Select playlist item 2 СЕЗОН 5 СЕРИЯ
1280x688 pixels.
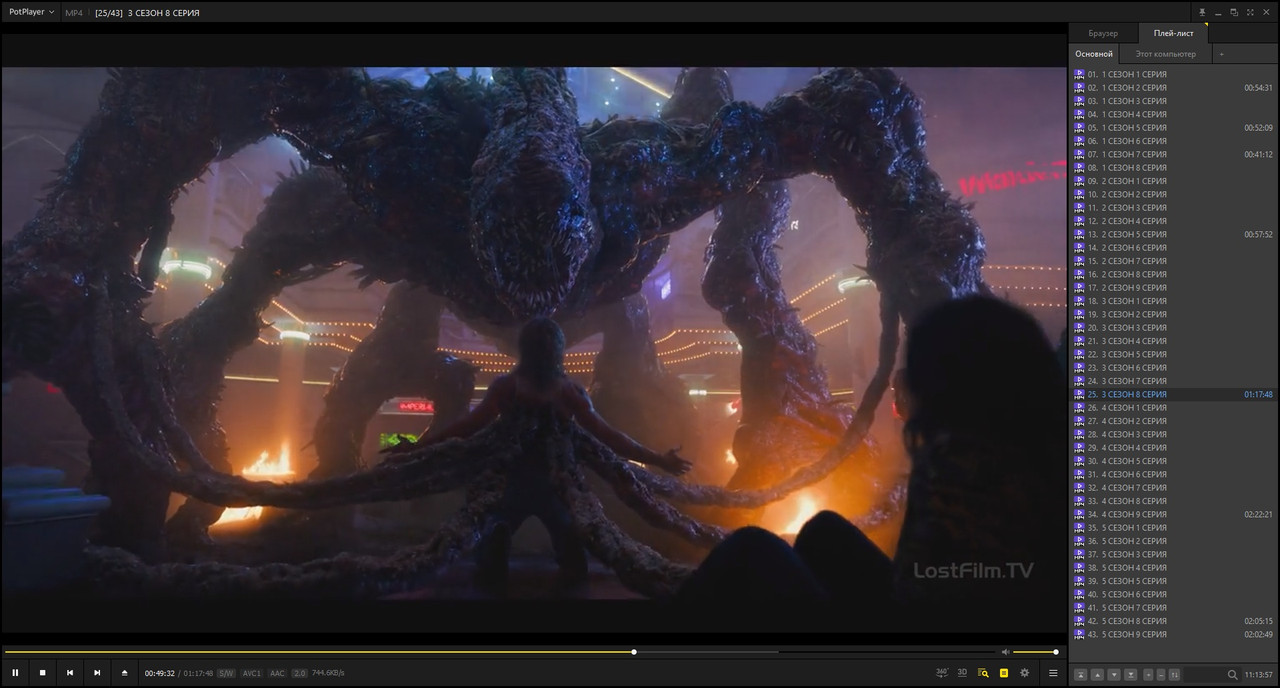[x=1173, y=234]
